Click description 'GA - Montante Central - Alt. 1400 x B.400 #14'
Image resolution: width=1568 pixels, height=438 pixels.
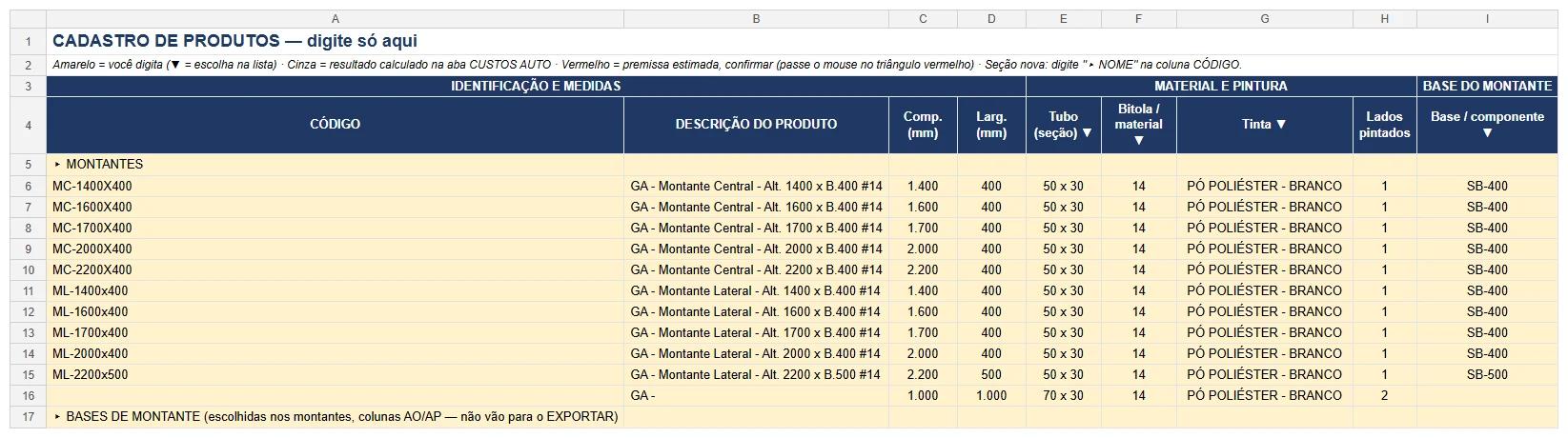[756, 186]
